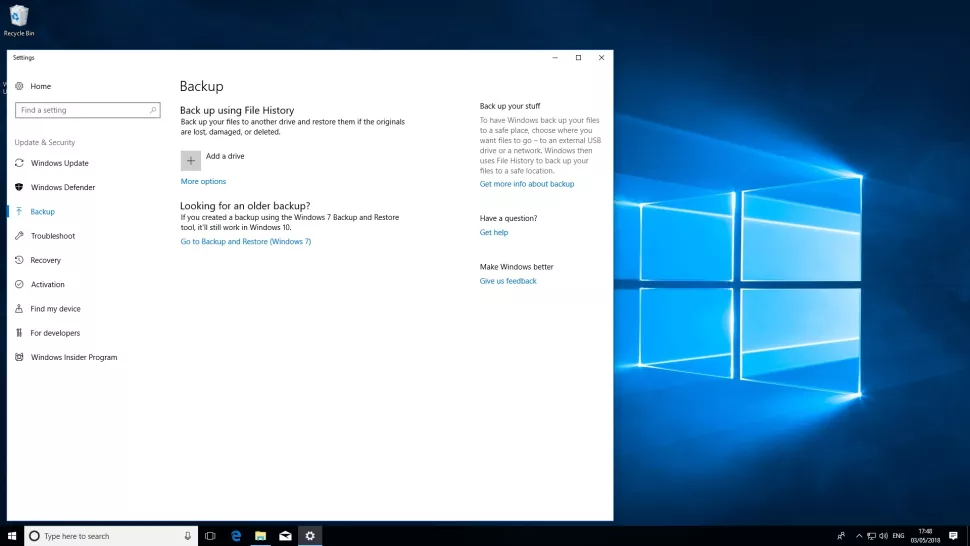Click the network icon in system tray
The image size is (970, 546).
click(x=871, y=536)
